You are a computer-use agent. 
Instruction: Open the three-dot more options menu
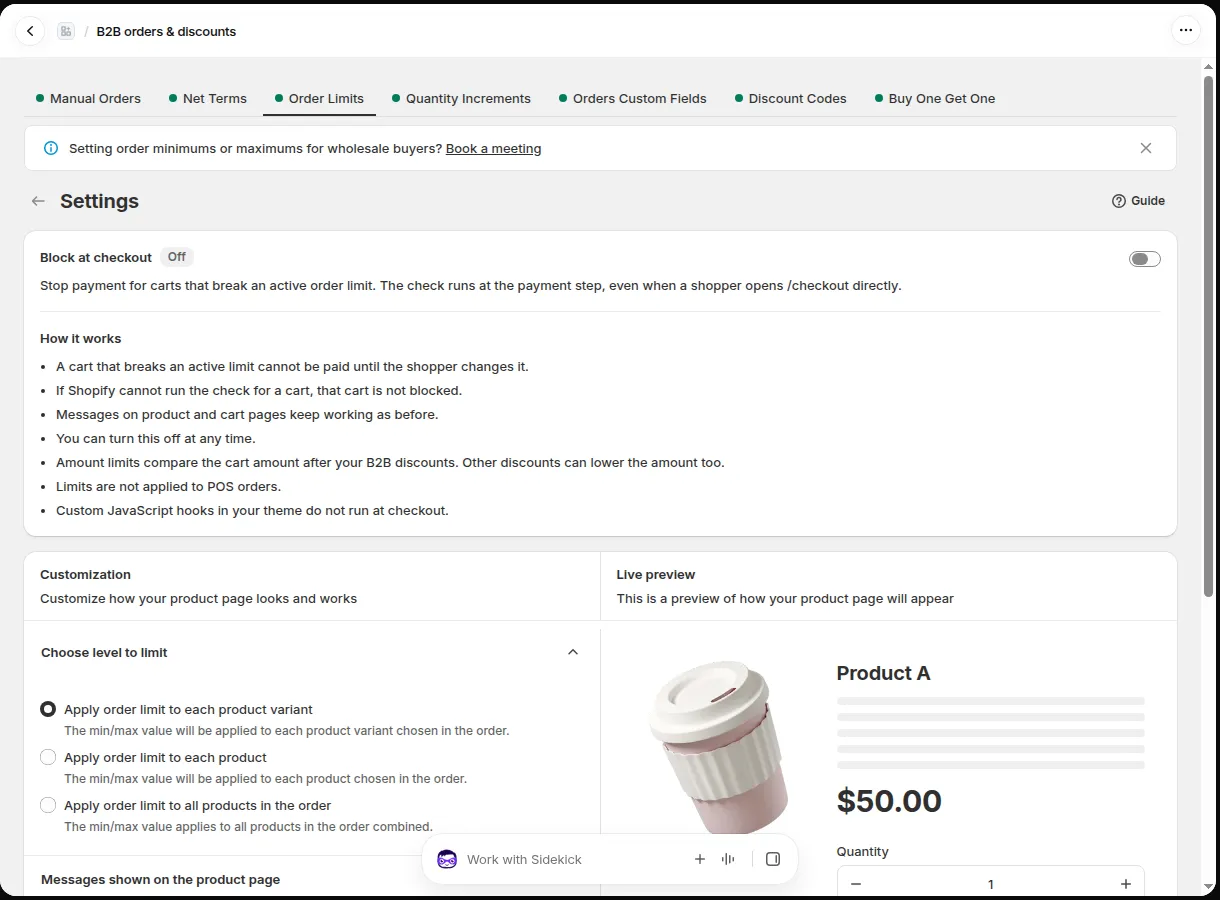coord(1185,31)
